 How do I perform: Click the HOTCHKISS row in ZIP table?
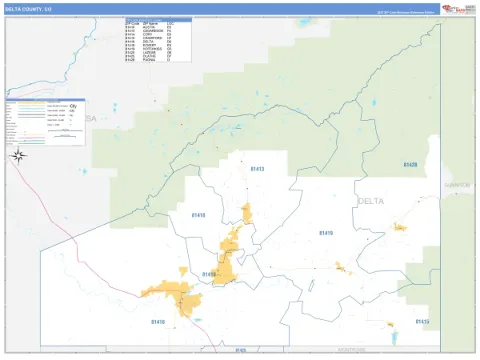158,49
